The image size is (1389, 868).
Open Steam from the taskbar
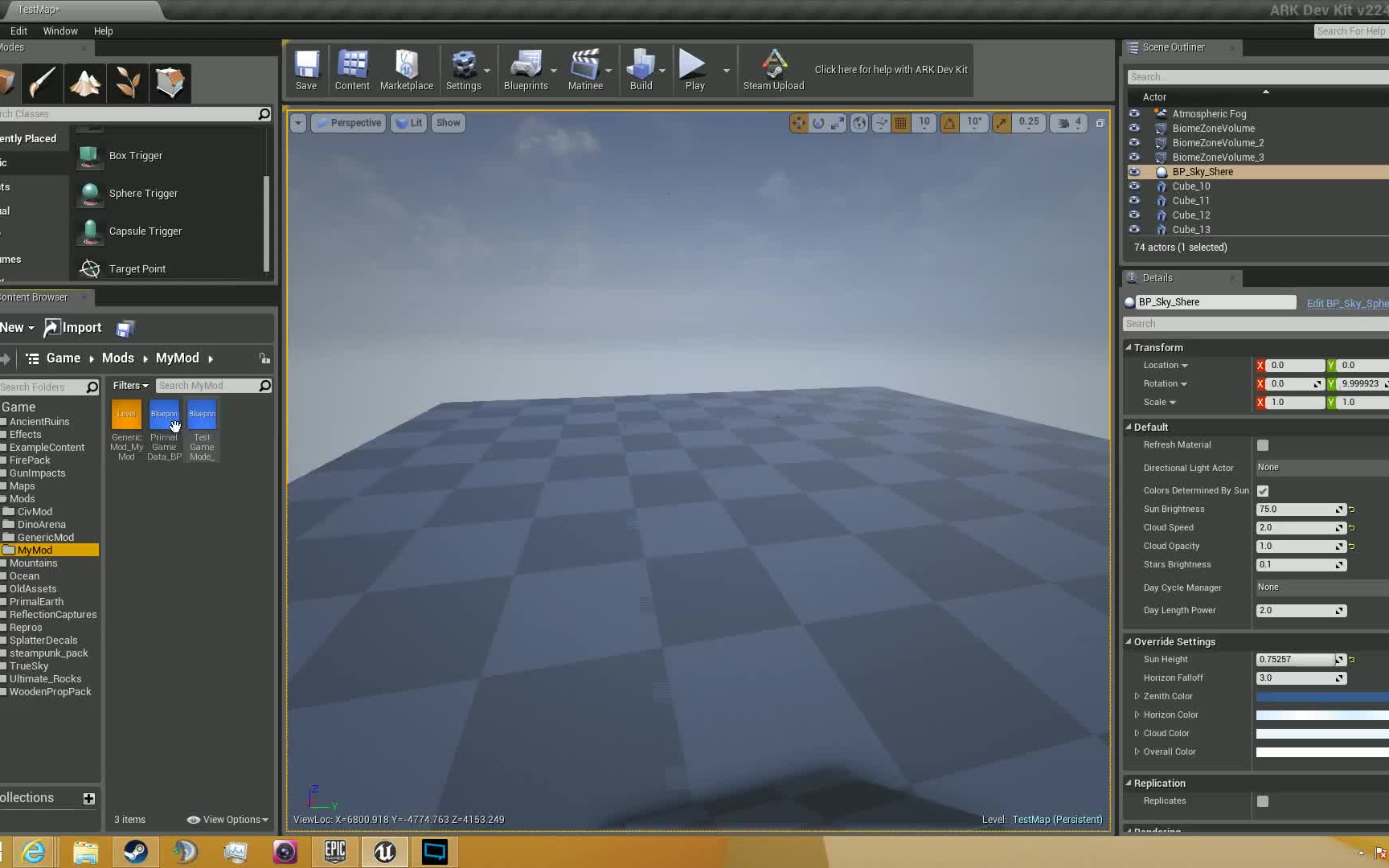[x=135, y=852]
